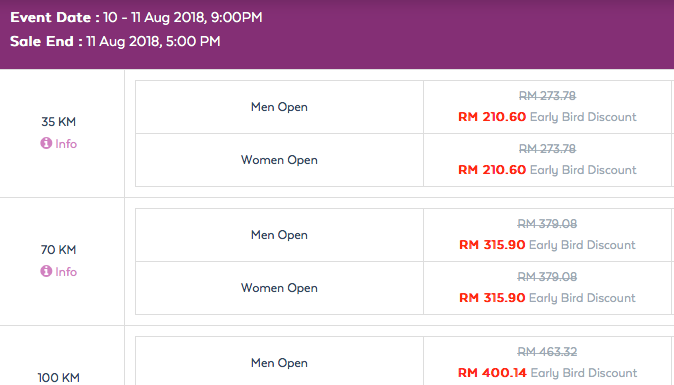Click the RM 400.14 Early Bird price
This screenshot has width=674, height=385.
492,373
